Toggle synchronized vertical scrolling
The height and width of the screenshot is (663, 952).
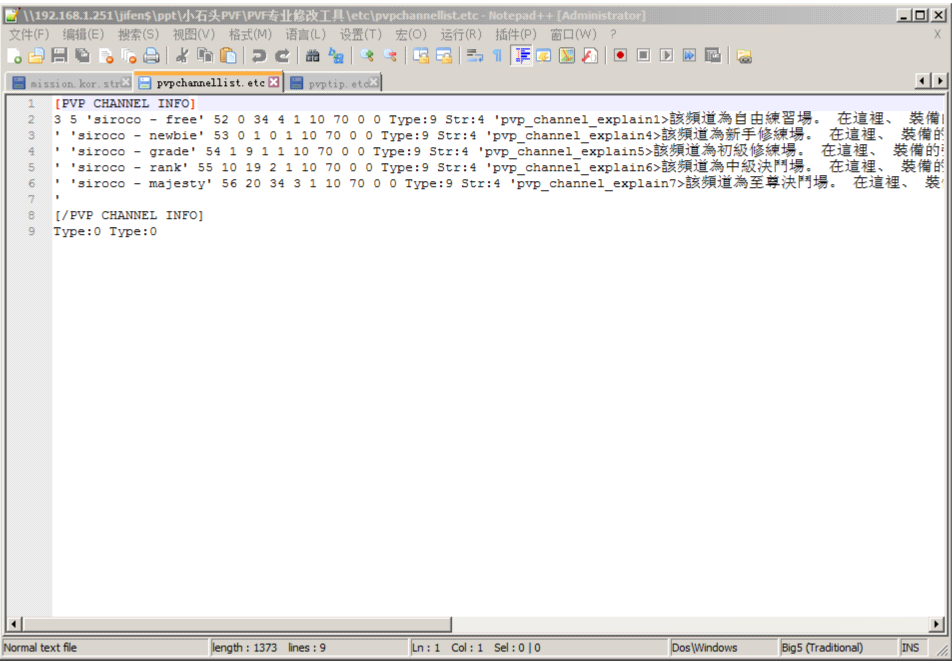coord(420,56)
